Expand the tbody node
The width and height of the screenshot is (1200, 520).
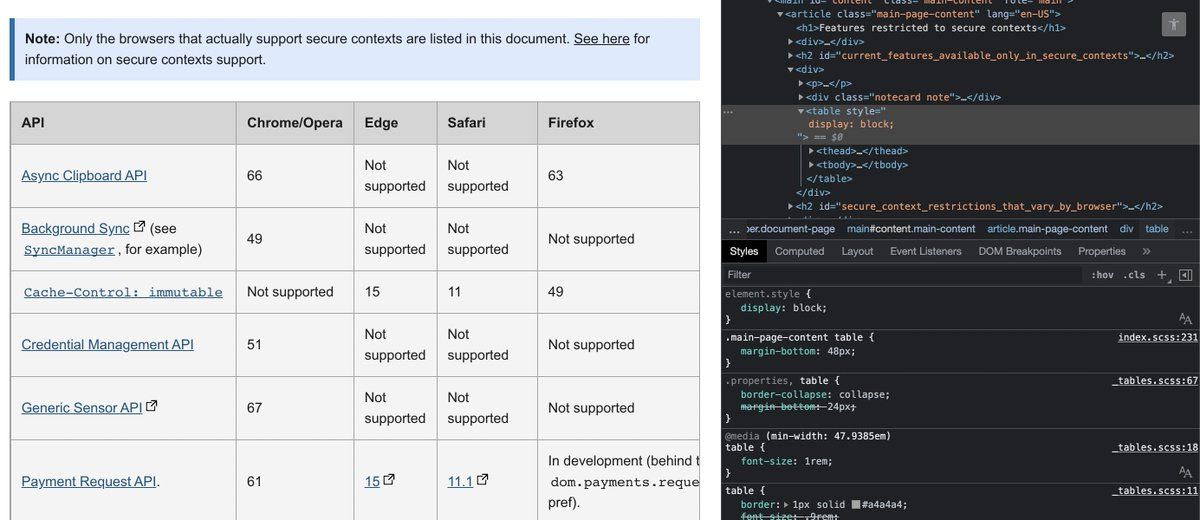[x=812, y=165]
